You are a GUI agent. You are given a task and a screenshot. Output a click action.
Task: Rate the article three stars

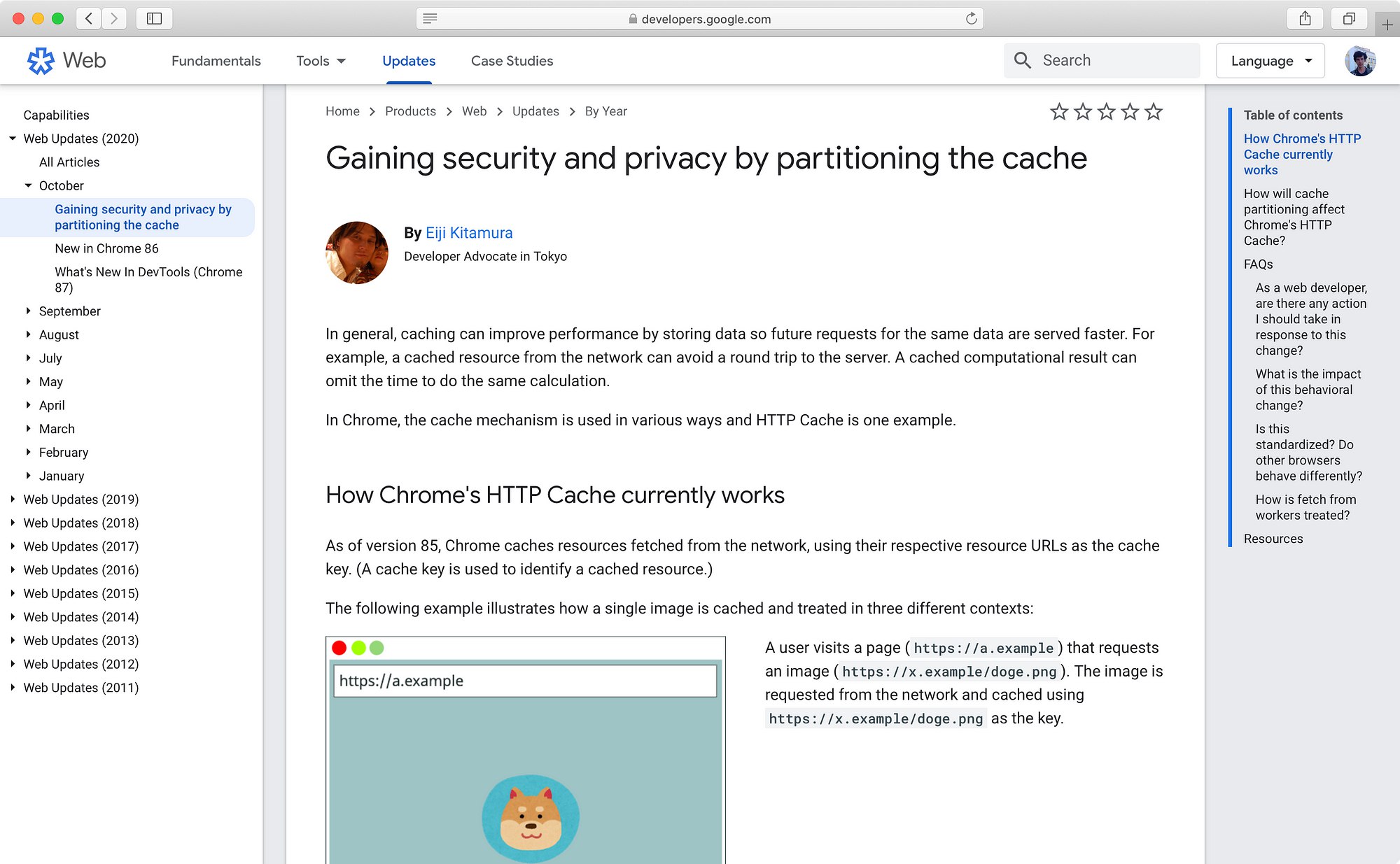pos(1107,112)
